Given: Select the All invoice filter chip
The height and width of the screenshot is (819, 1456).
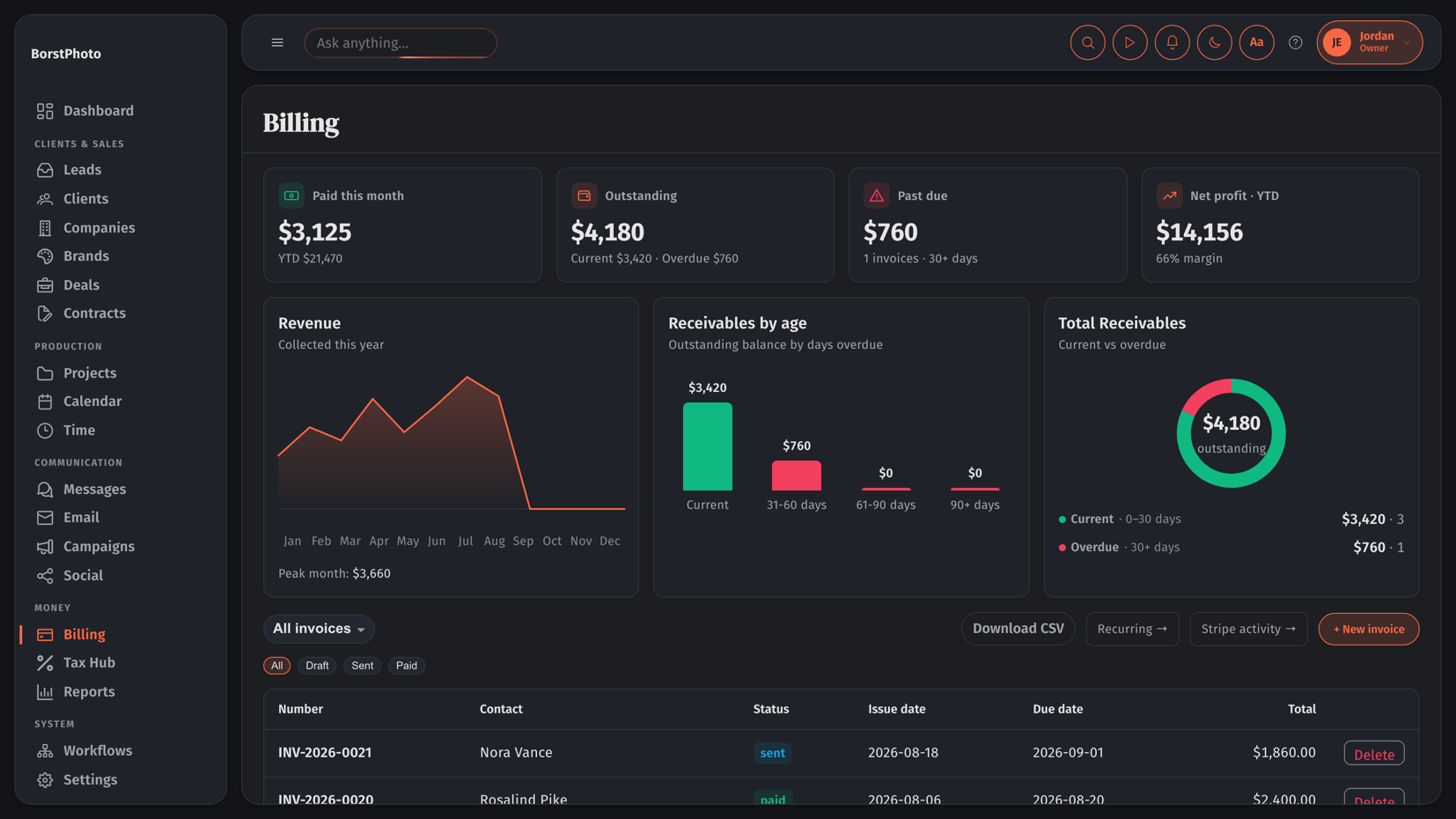Looking at the screenshot, I should coord(277,666).
